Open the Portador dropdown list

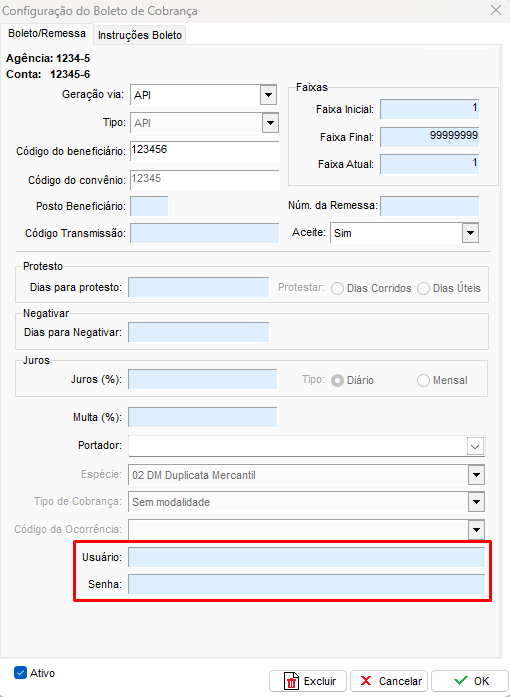(x=475, y=446)
